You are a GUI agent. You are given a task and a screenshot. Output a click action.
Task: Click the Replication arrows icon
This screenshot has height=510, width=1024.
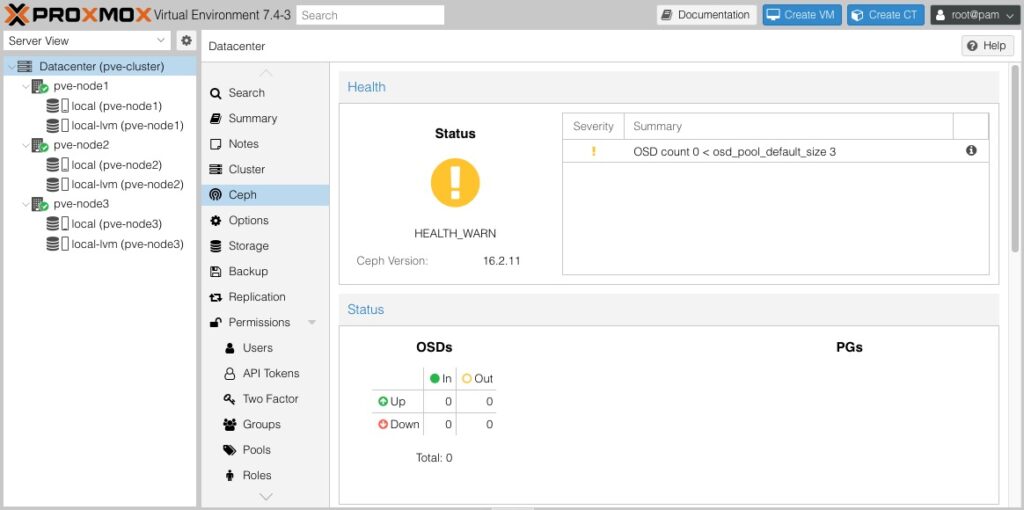(216, 297)
